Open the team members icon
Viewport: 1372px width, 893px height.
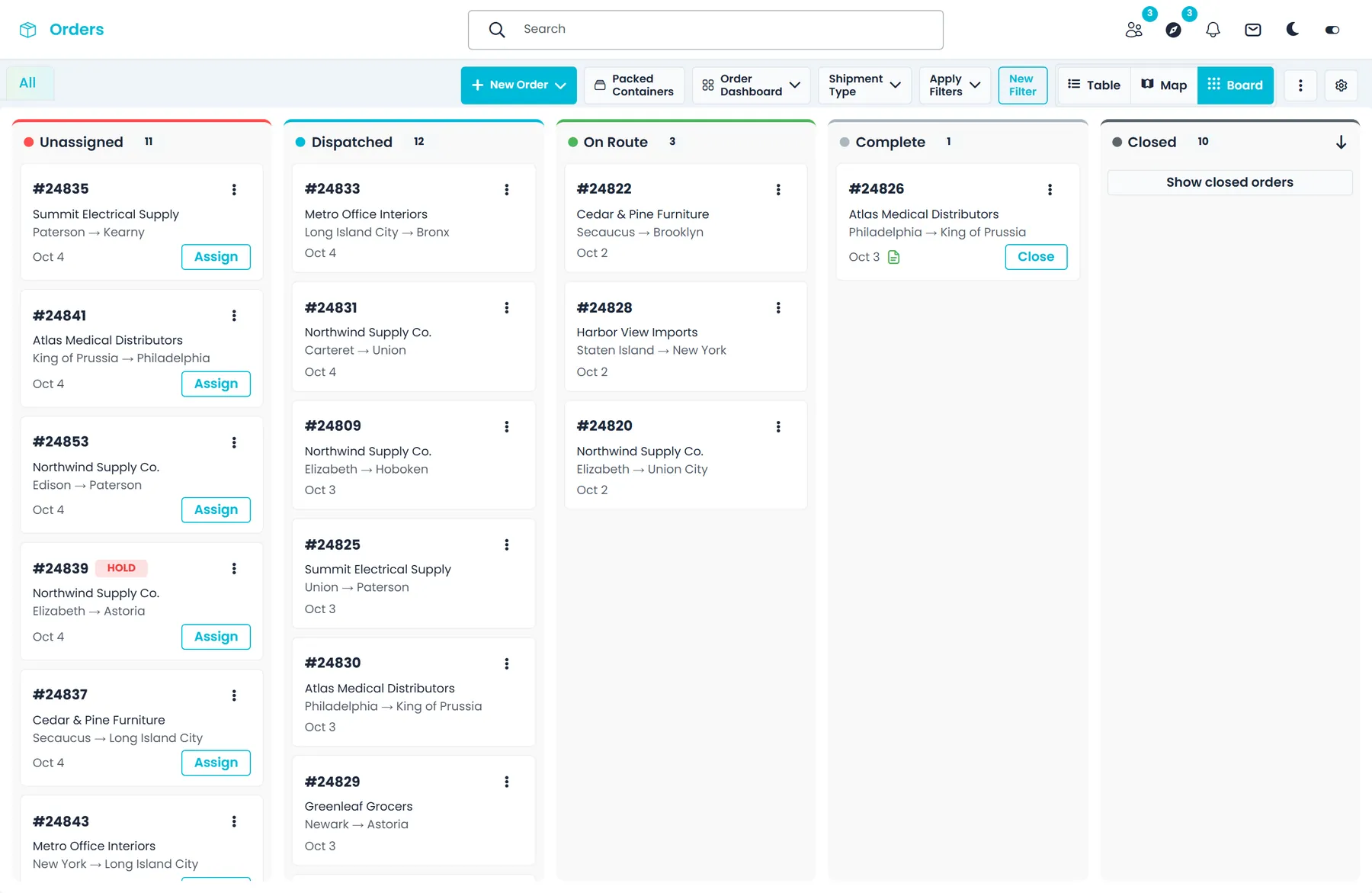pos(1134,30)
